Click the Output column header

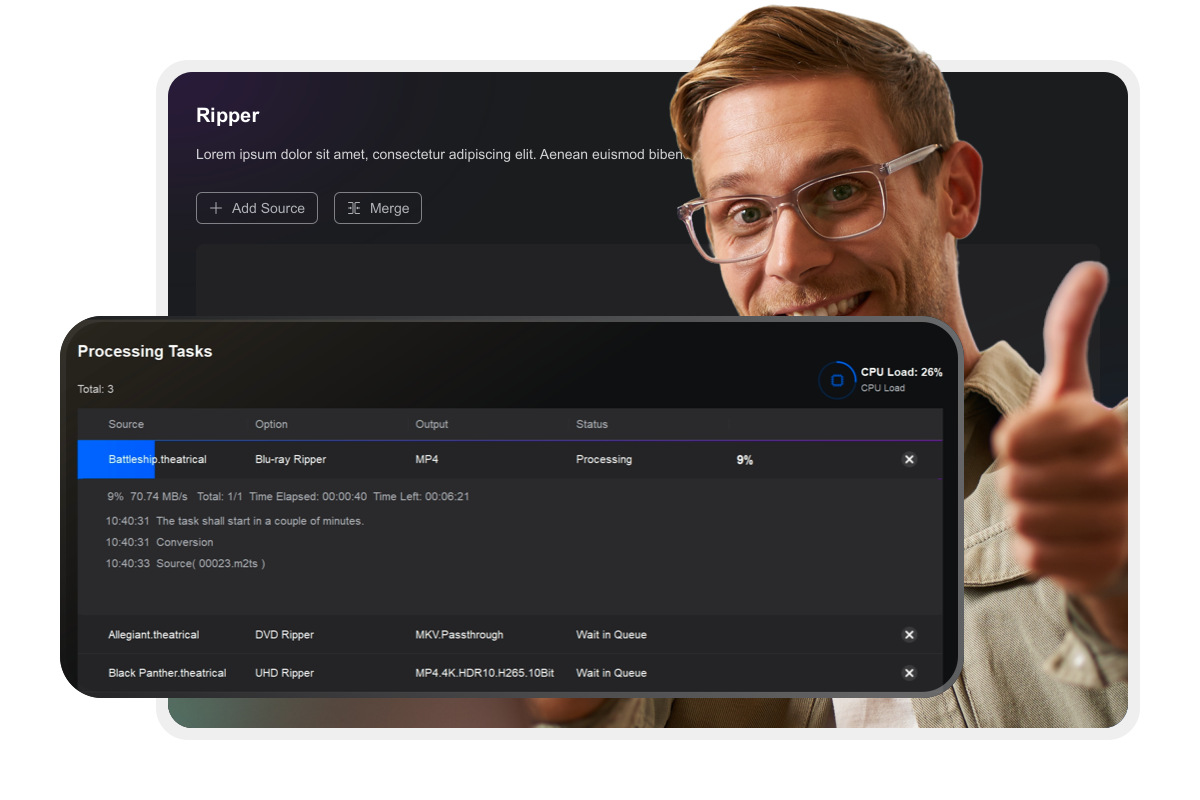432,424
